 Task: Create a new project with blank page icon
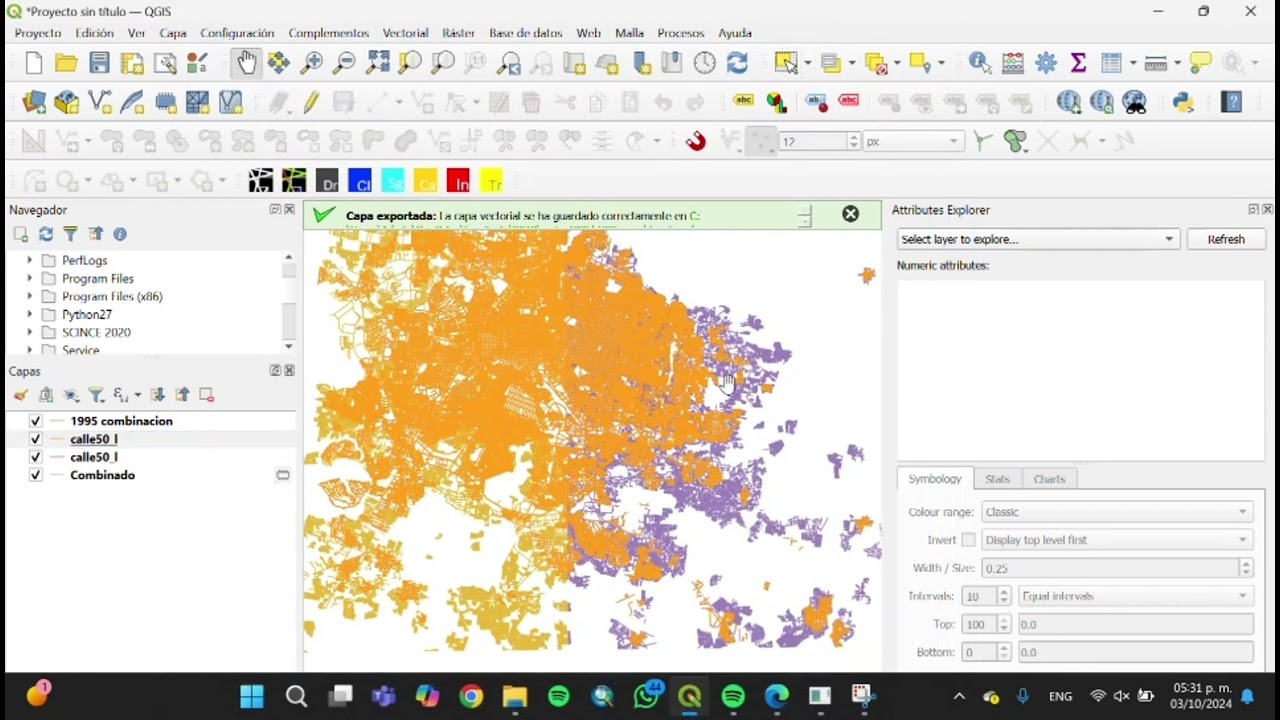pos(34,64)
